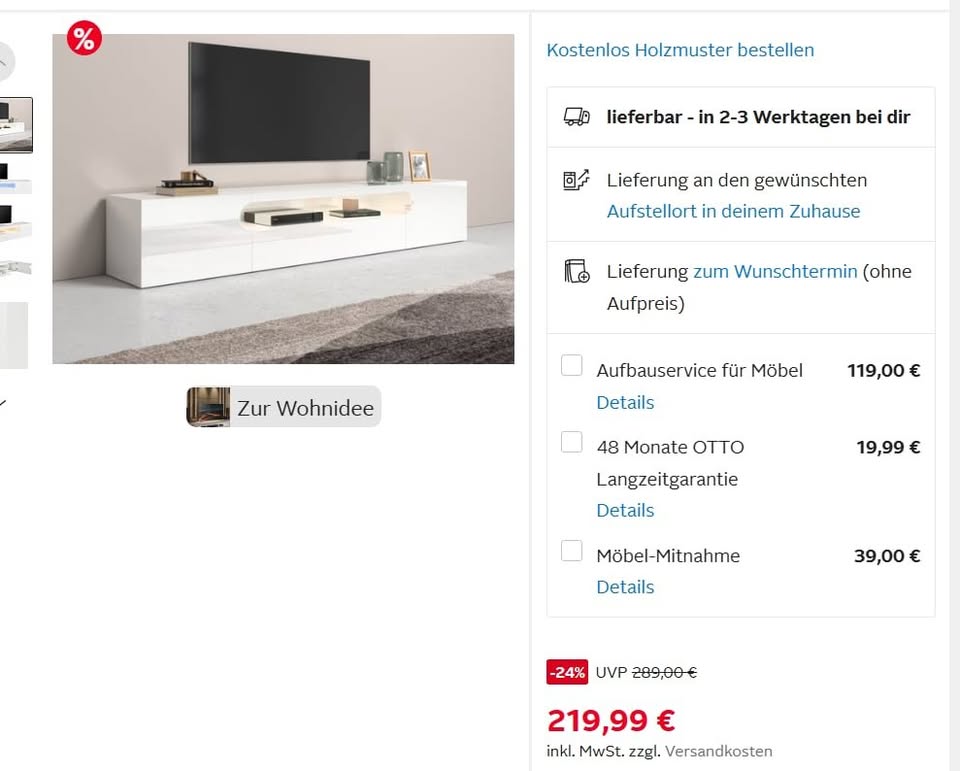Screen dimensions: 960x771
Task: Open Details for Langzeitgarantie
Action: point(625,510)
